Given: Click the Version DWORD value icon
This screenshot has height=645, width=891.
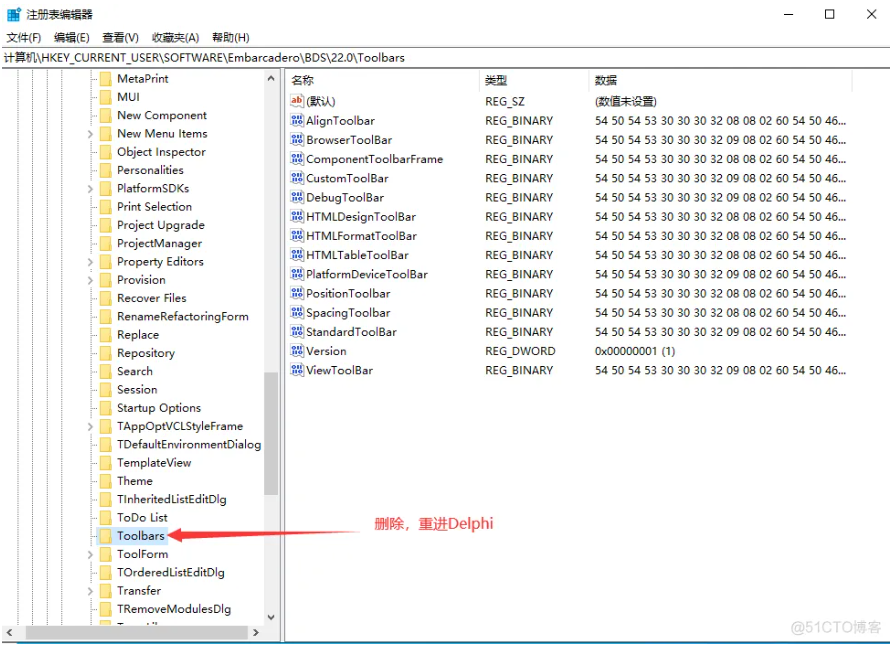Looking at the screenshot, I should click(297, 351).
